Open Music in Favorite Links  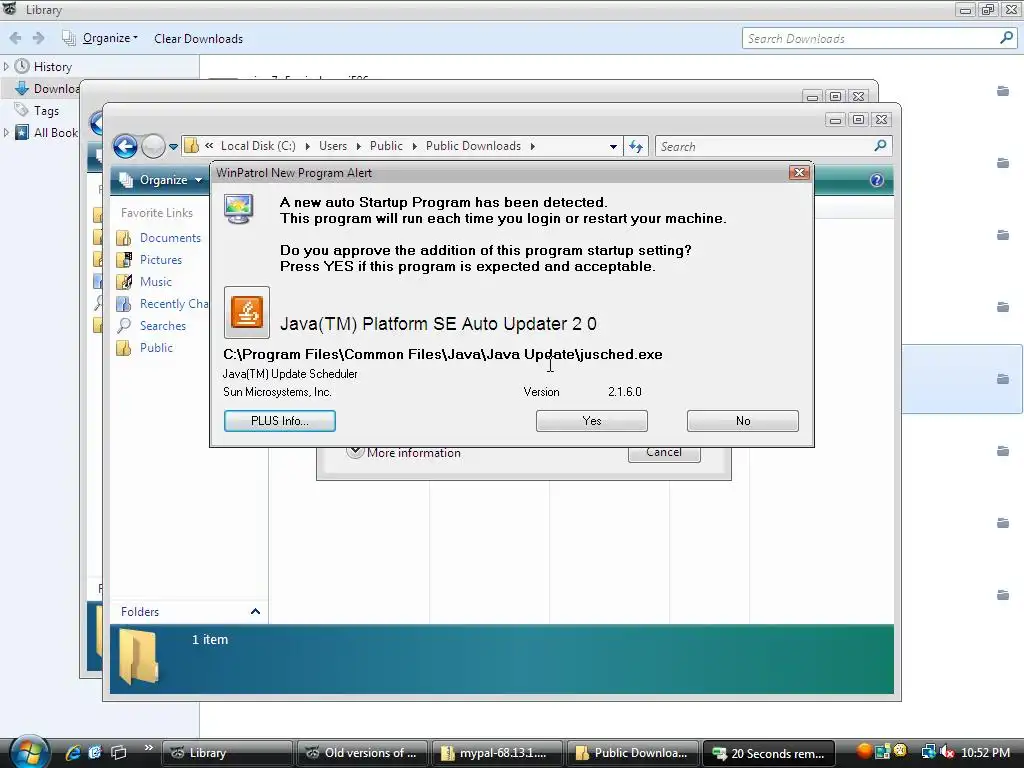pyautogui.click(x=155, y=281)
